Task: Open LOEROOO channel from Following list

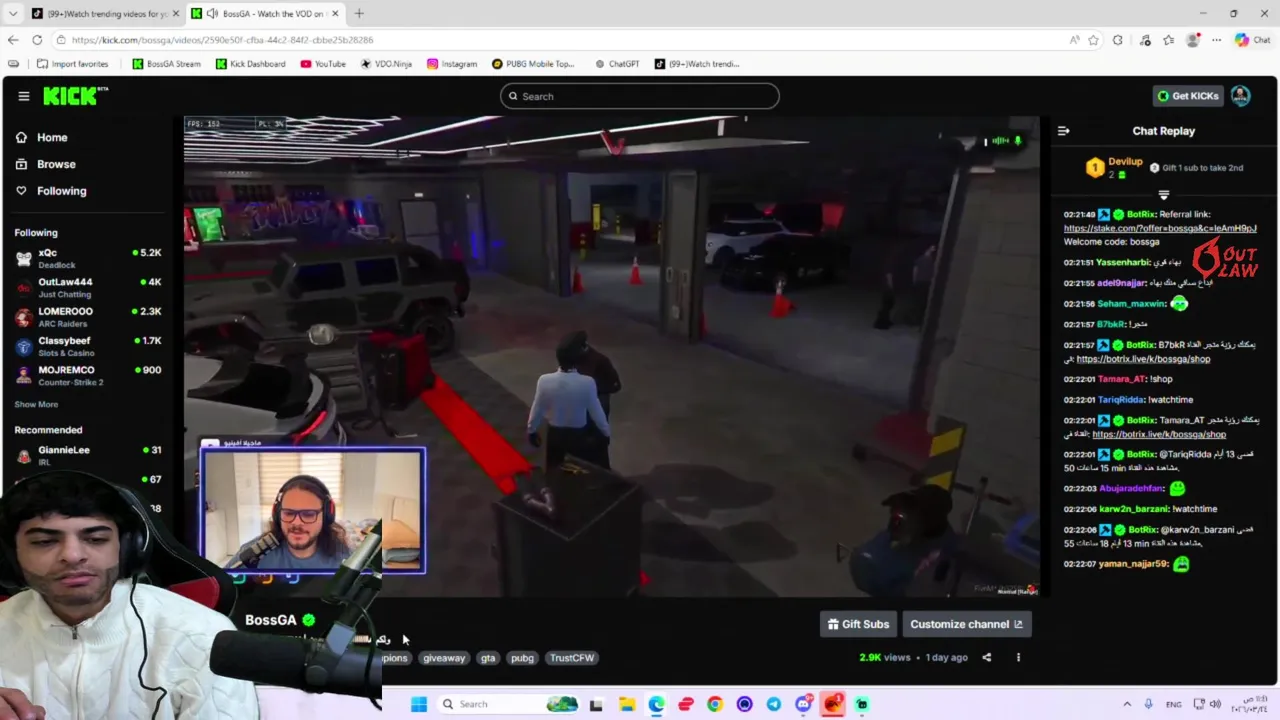Action: click(x=88, y=316)
